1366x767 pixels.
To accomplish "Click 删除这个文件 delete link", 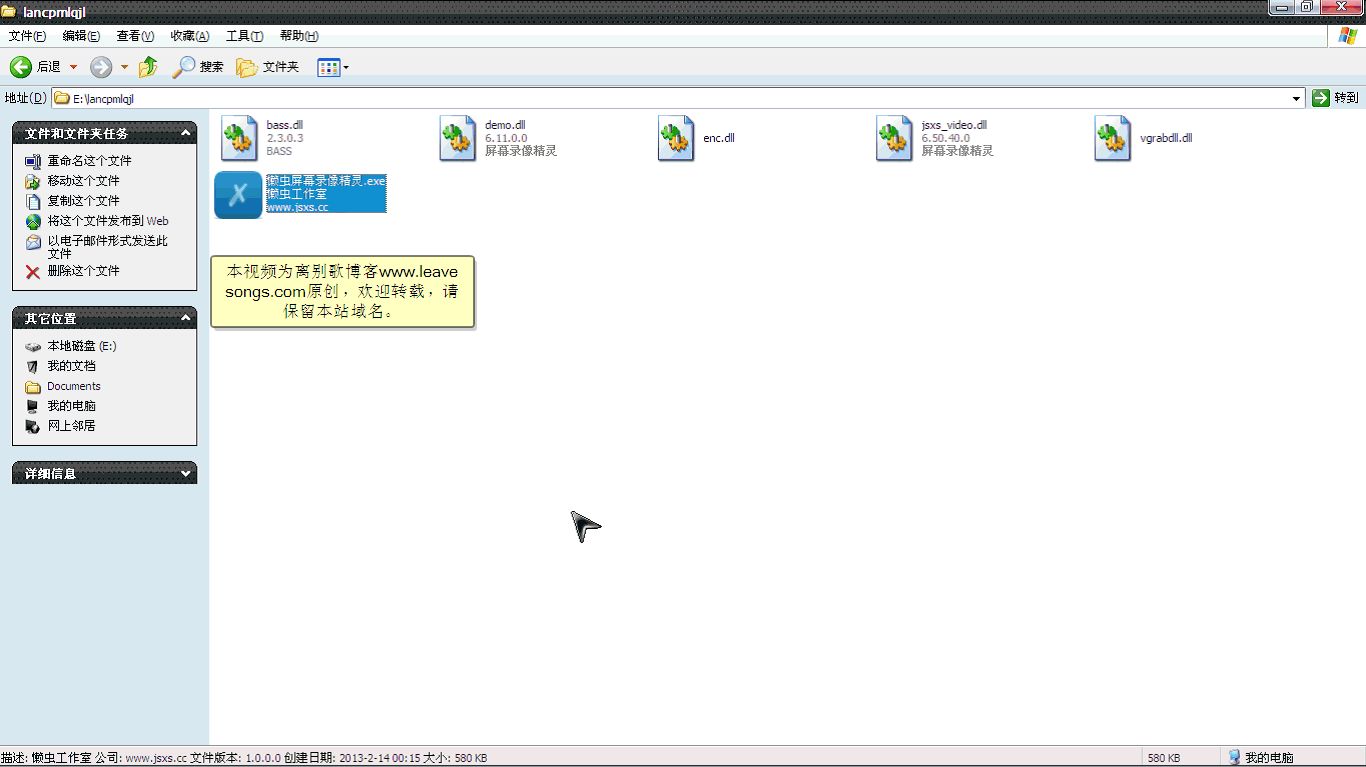I will point(83,271).
